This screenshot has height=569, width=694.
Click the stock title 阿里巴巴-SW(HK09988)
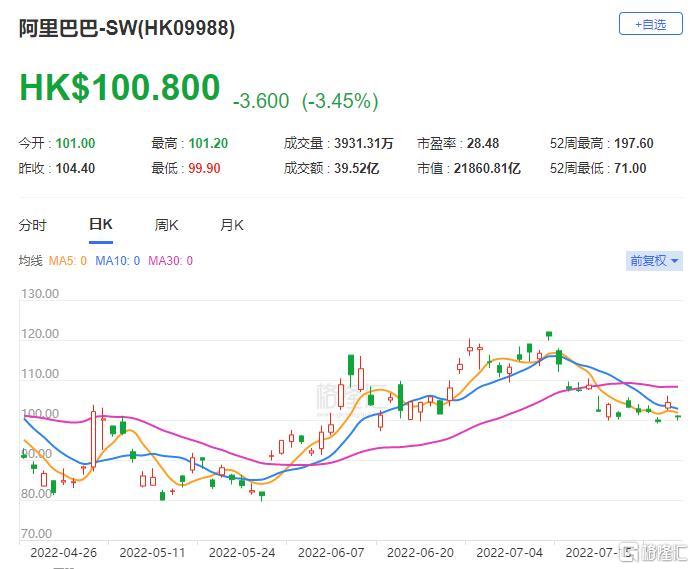[x=127, y=28]
